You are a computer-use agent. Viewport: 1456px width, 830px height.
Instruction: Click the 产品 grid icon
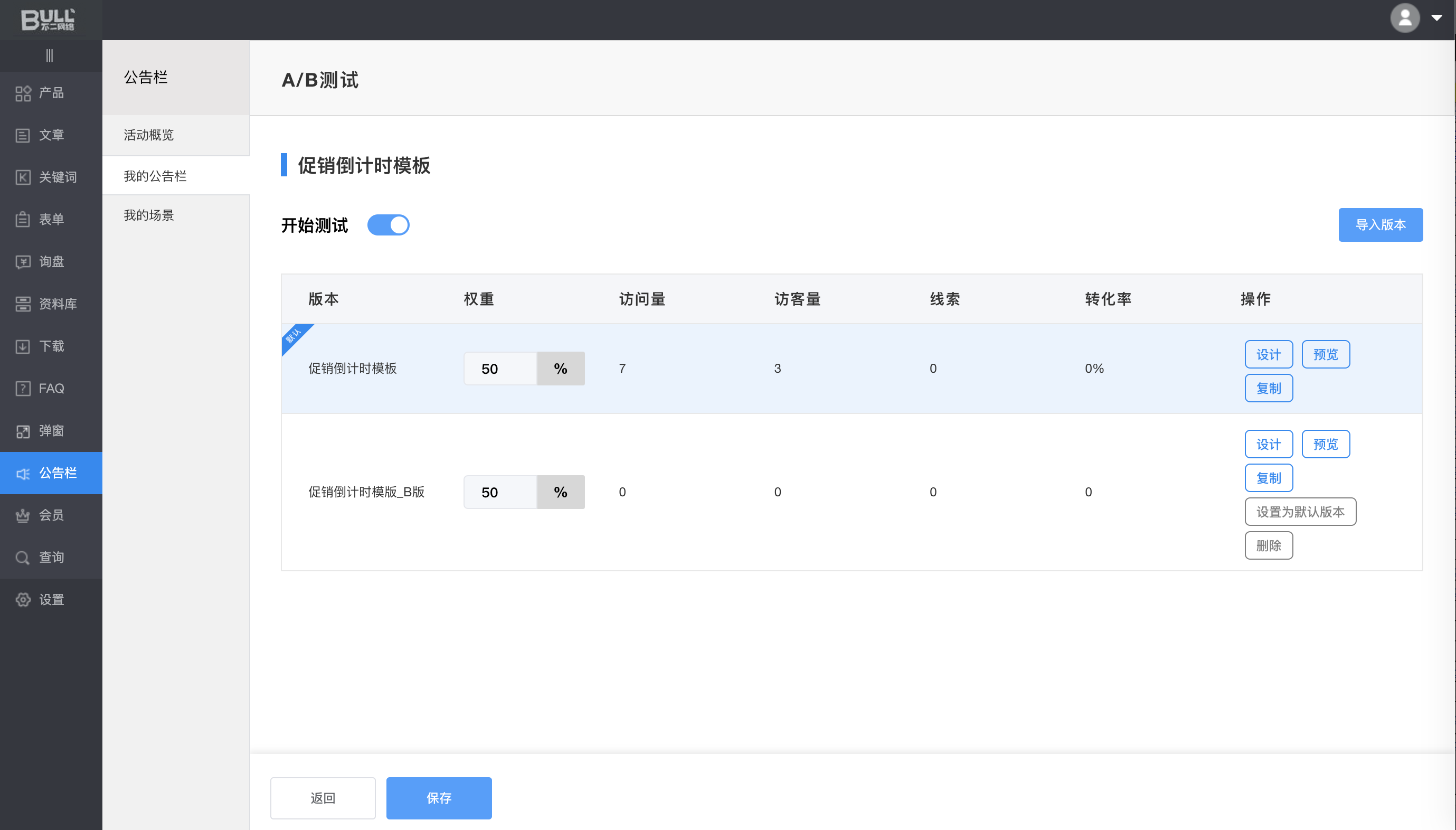(x=23, y=93)
